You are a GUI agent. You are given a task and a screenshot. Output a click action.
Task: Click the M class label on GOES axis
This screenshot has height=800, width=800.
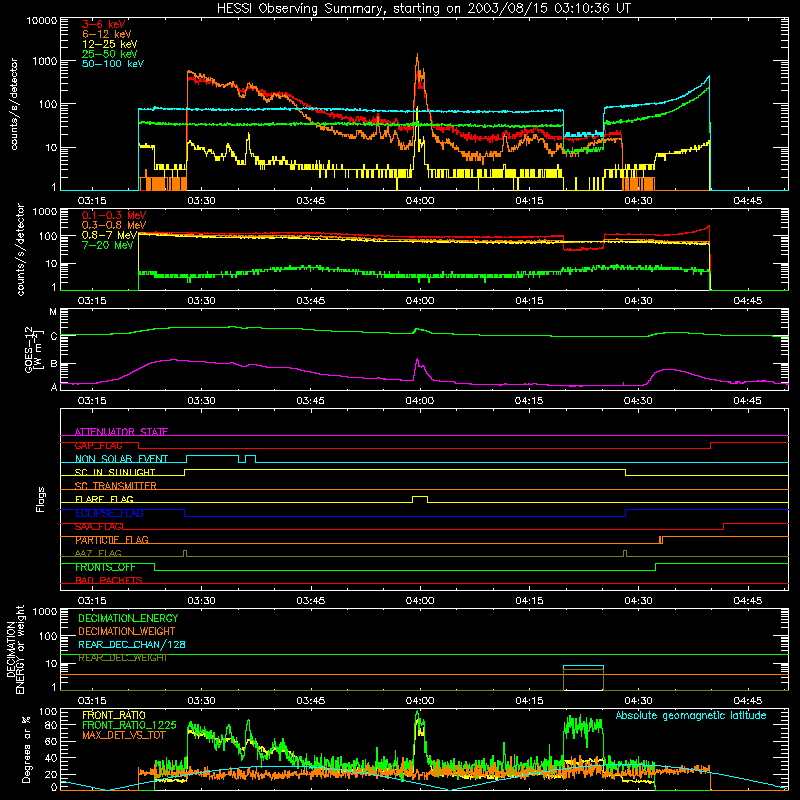(x=53, y=312)
